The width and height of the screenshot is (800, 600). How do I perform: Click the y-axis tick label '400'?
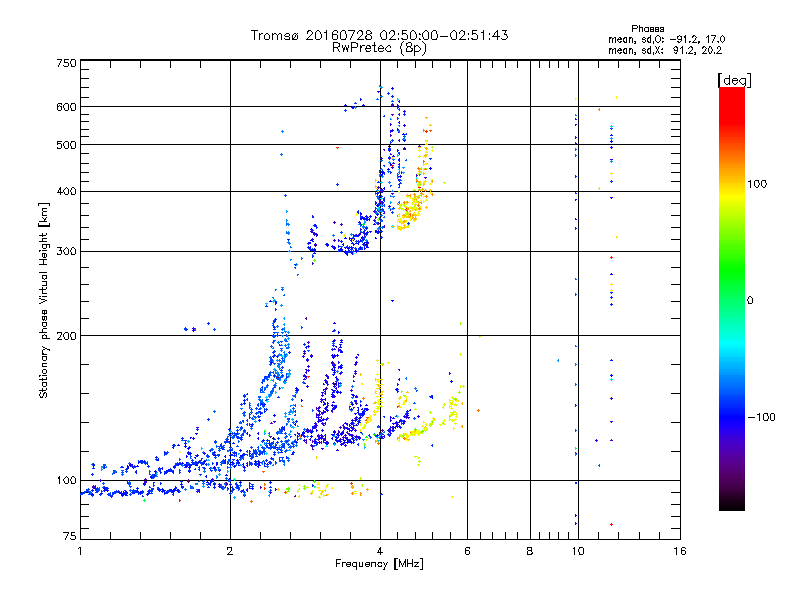(66, 192)
